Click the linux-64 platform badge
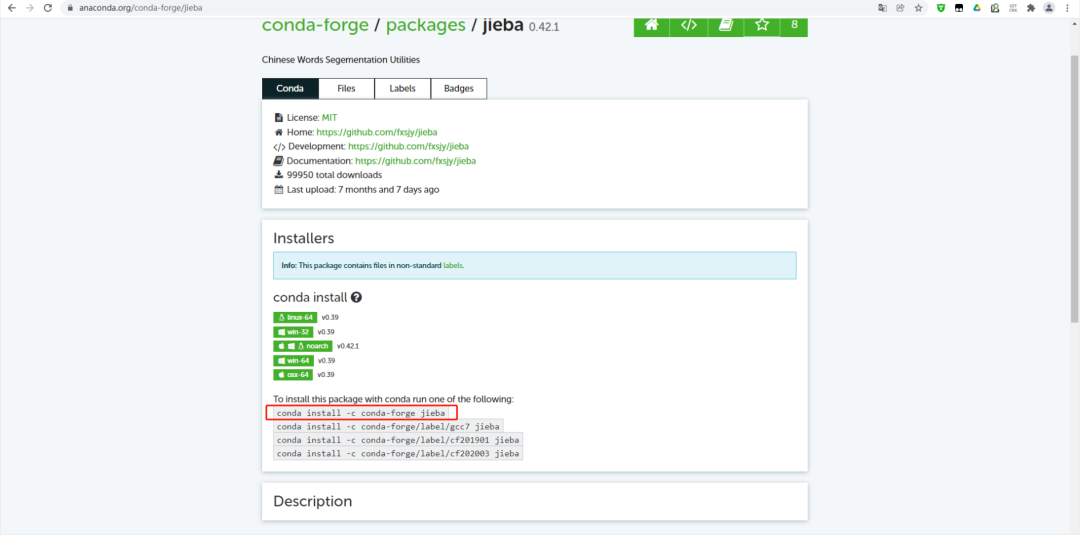 pos(295,317)
